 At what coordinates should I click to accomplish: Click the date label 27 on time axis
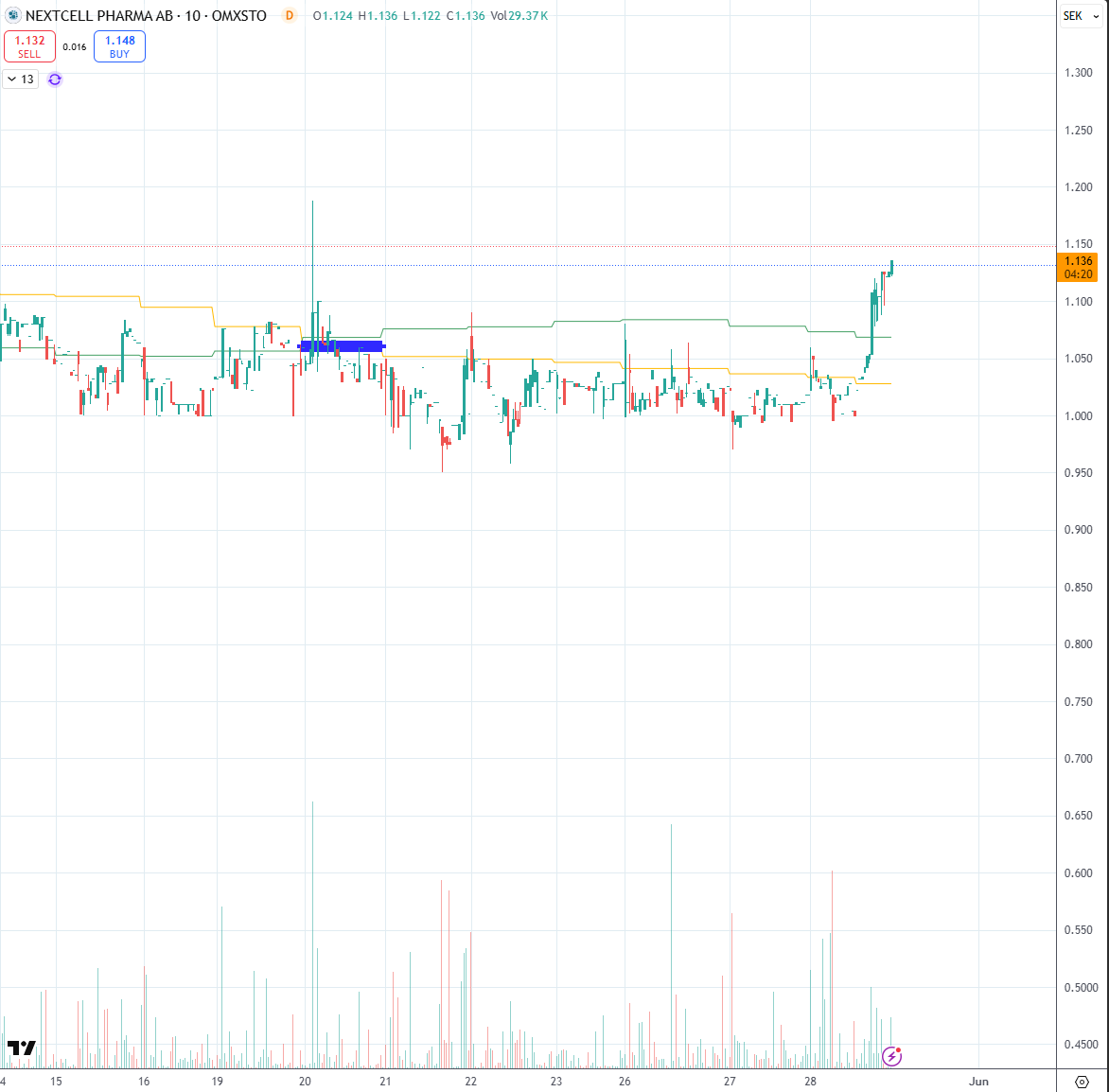(x=730, y=1082)
